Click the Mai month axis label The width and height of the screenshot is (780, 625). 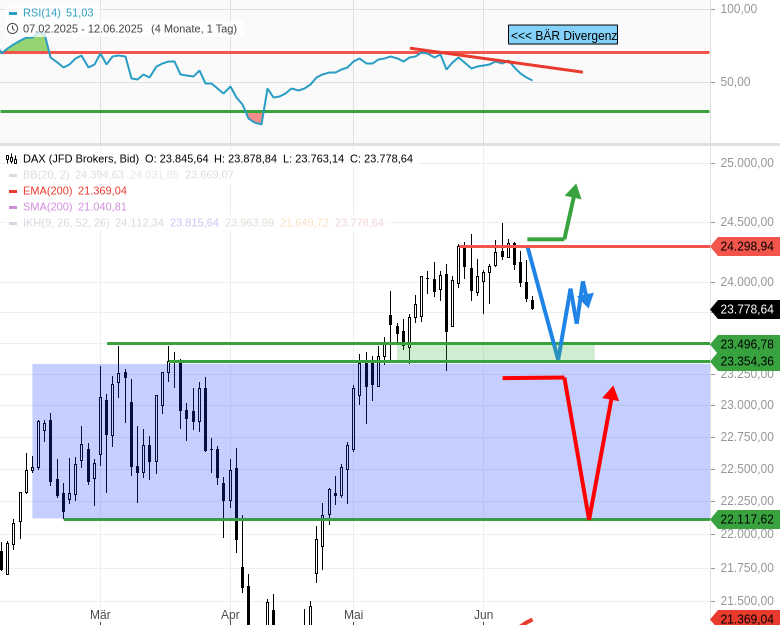(x=354, y=615)
